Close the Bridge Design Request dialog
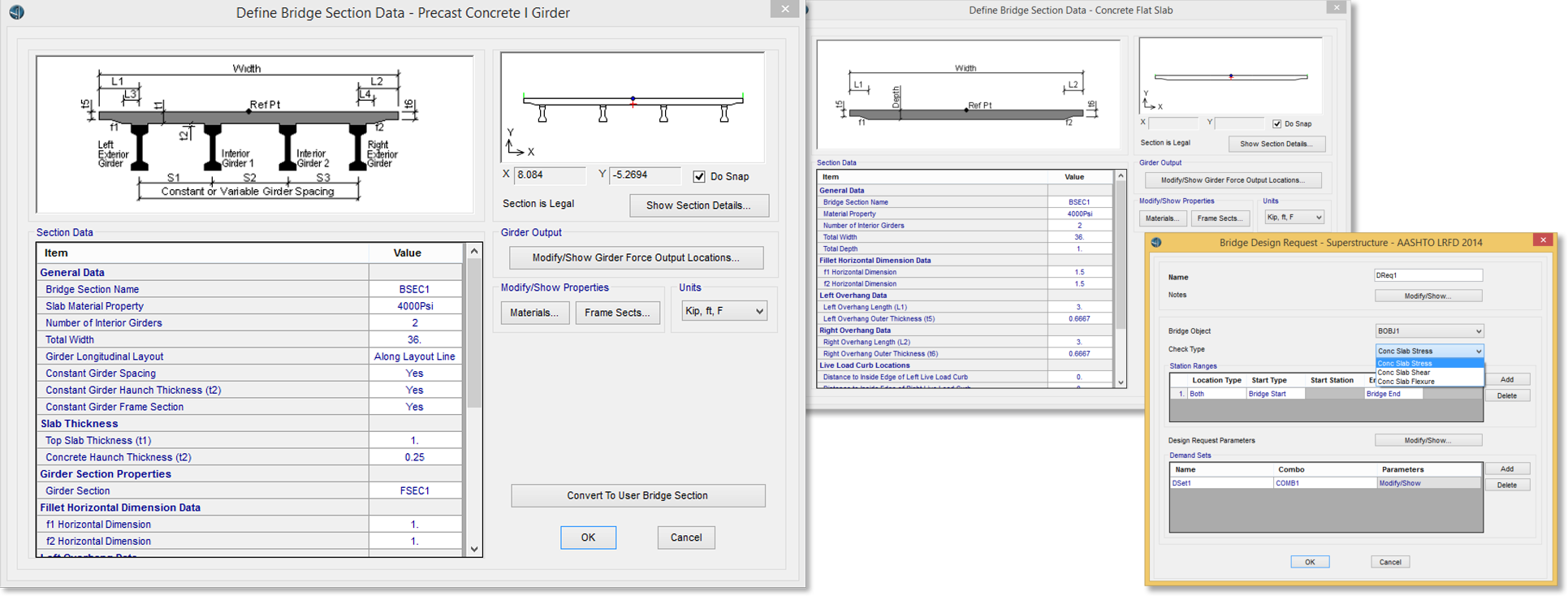Screen dimensions: 1568x596 point(1543,240)
